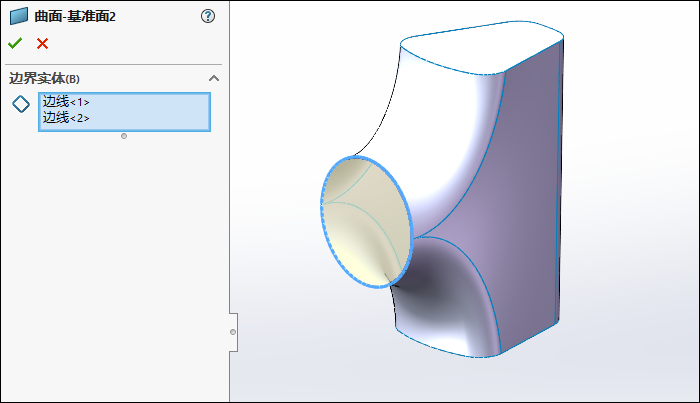The width and height of the screenshot is (700, 403).
Task: Select 边线<1> in the selection list
Action: 66,102
